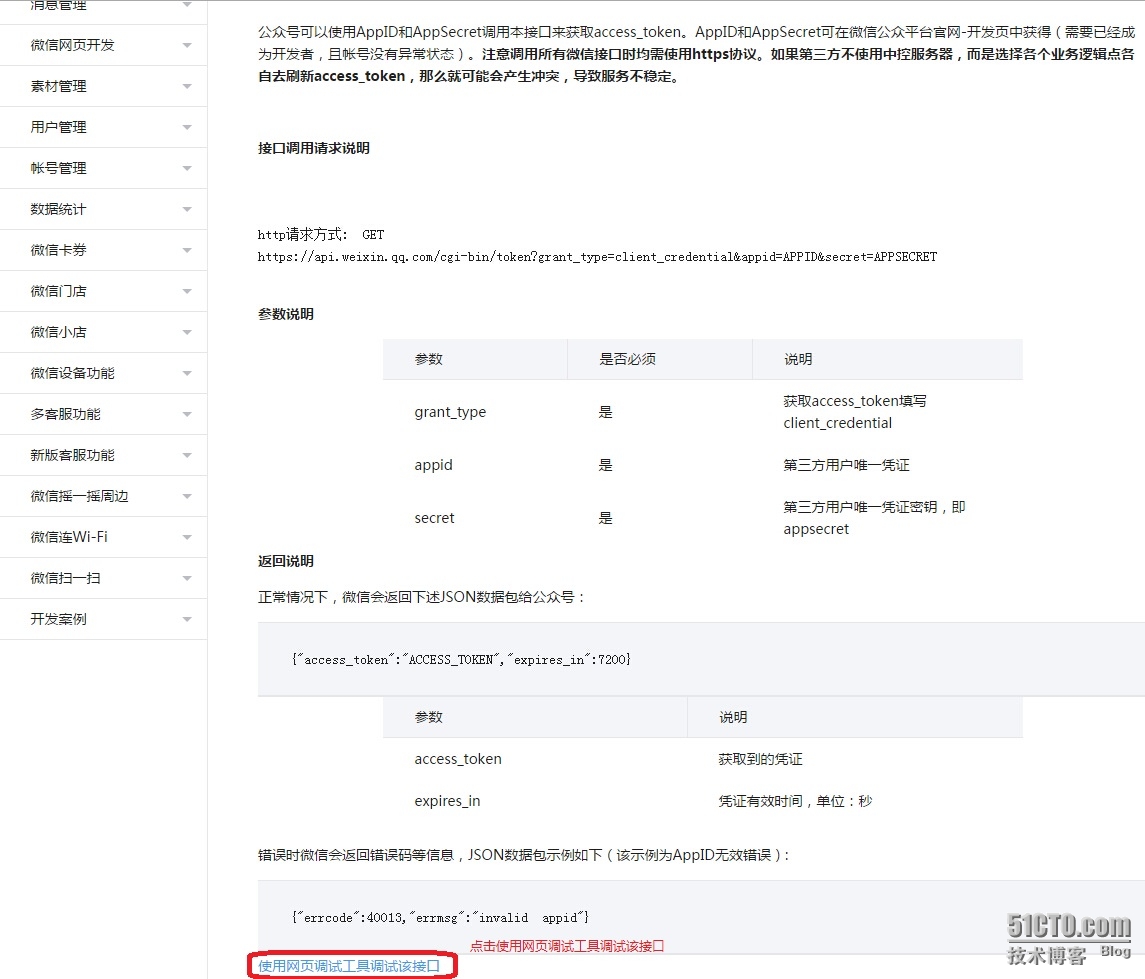1145x979 pixels.
Task: Expand arrow beside 微信小店
Action: click(x=187, y=332)
